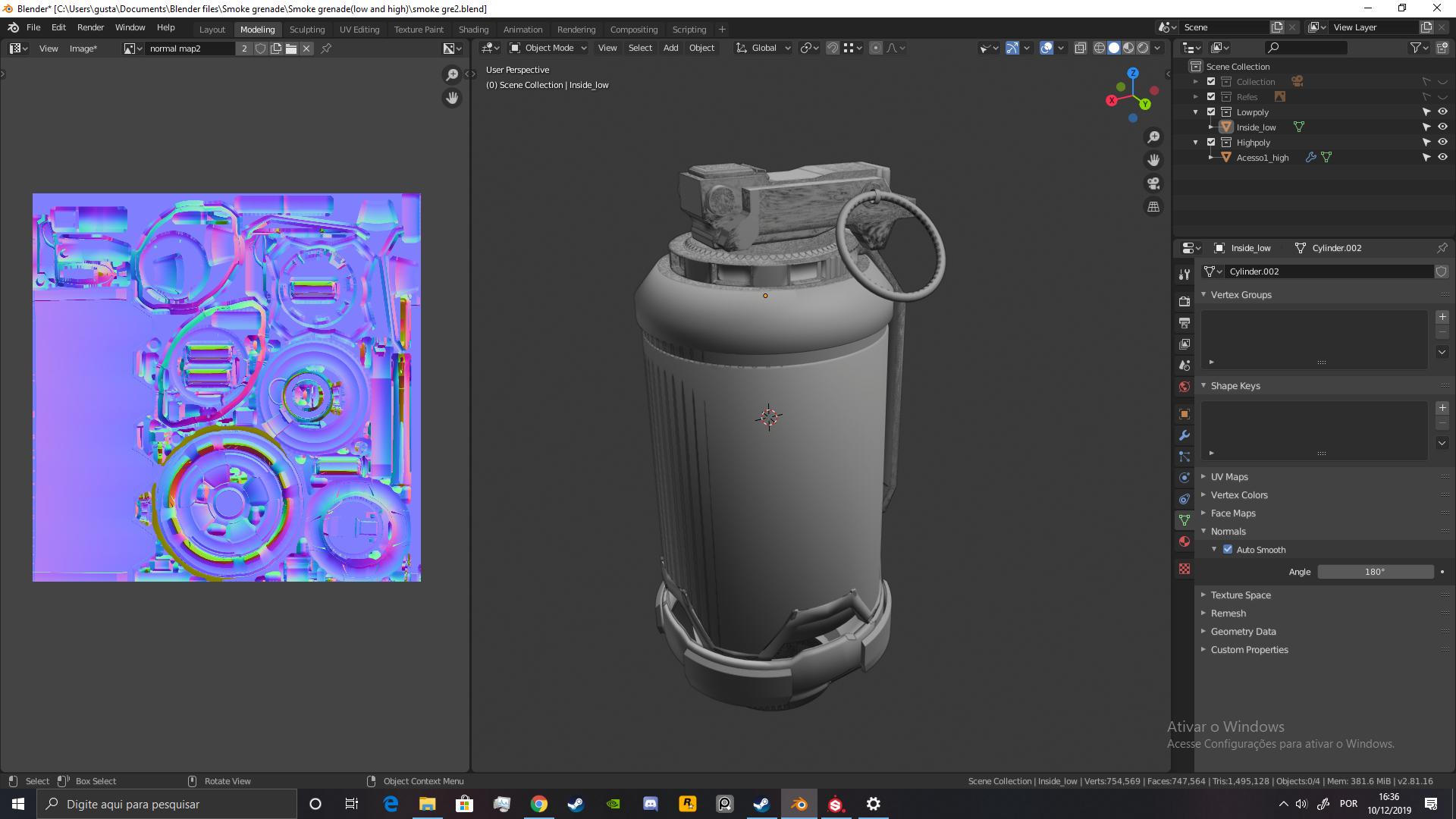
Task: Open the Object properties tab
Action: (1184, 414)
